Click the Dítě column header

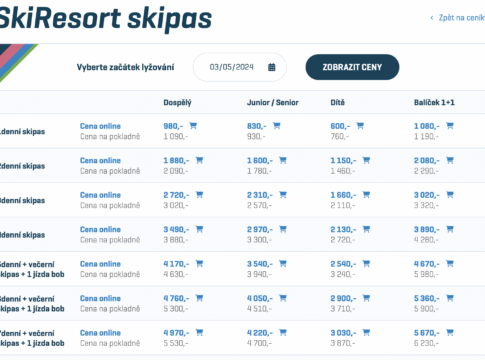pos(337,102)
